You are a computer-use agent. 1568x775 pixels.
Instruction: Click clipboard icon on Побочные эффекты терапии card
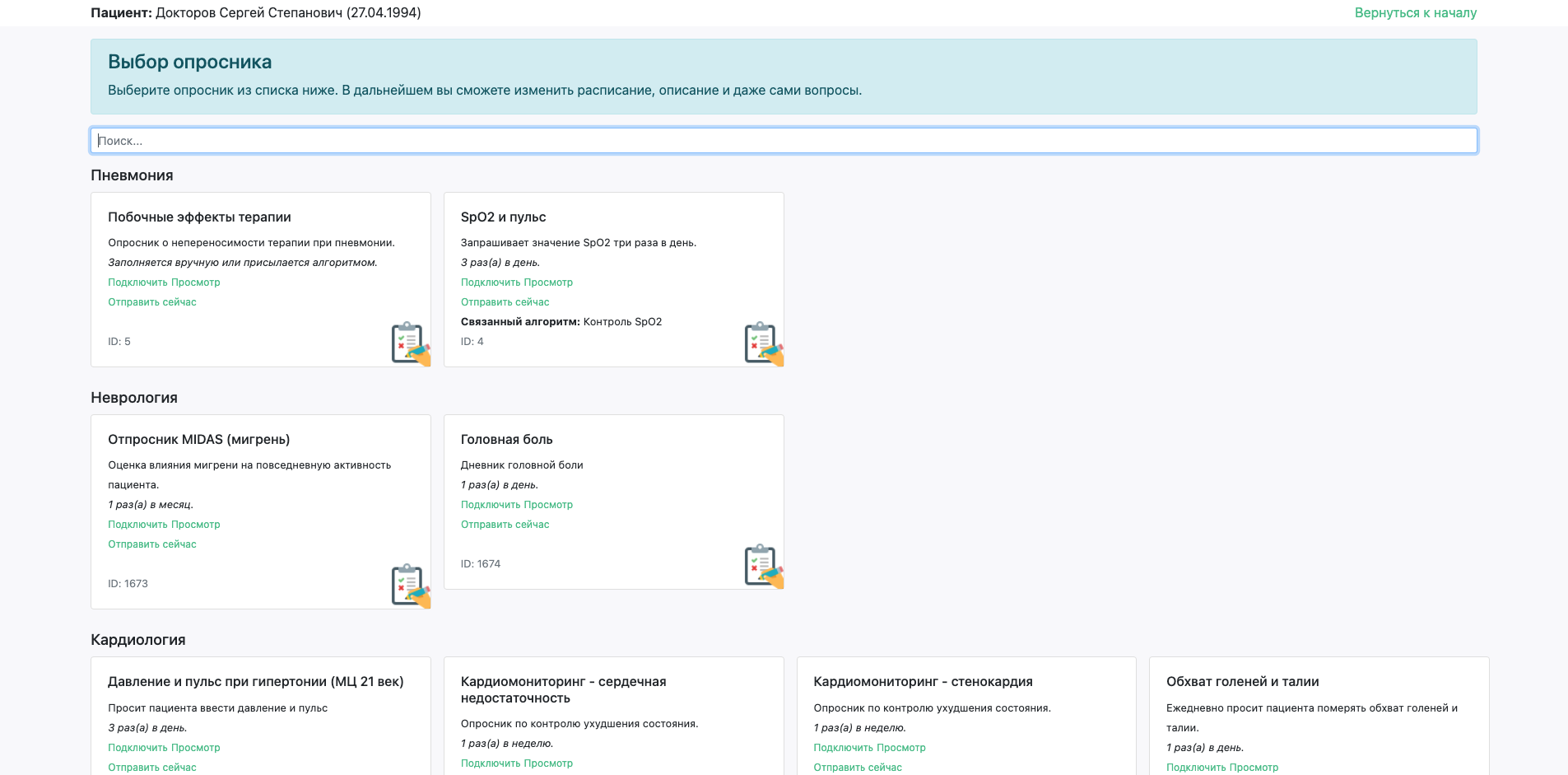click(x=409, y=343)
